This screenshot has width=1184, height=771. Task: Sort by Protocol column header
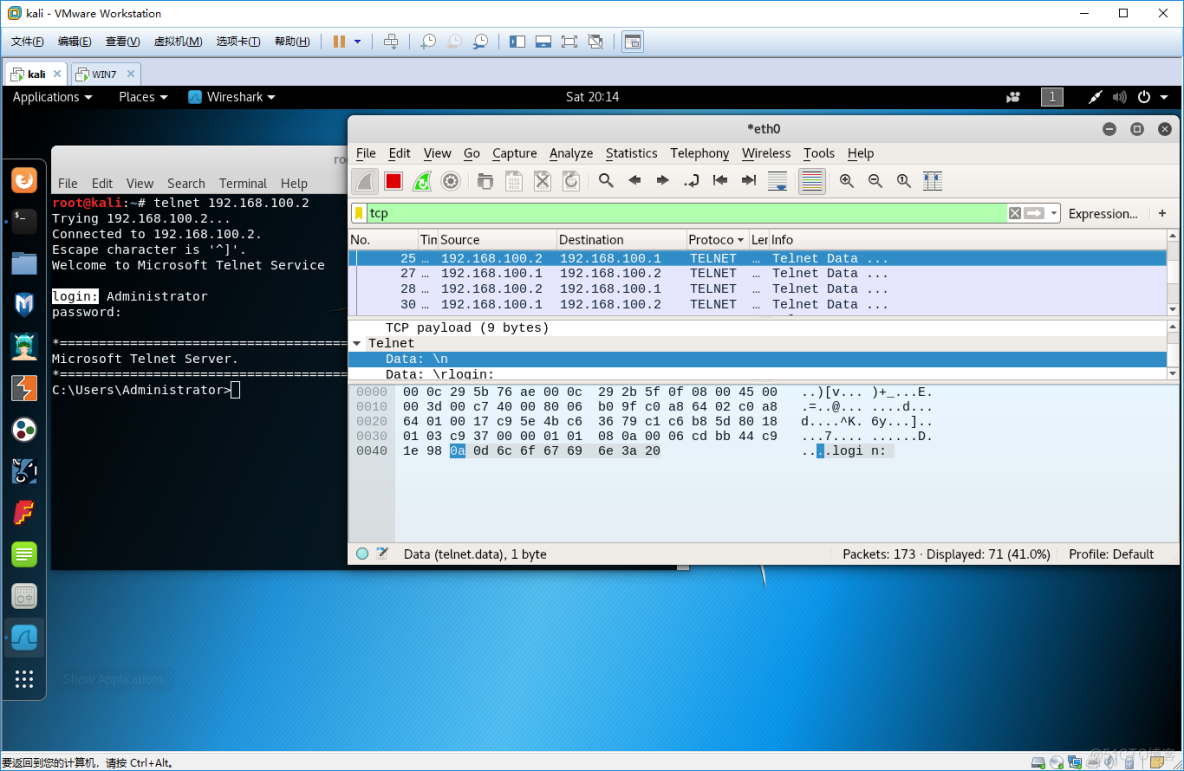click(x=716, y=239)
